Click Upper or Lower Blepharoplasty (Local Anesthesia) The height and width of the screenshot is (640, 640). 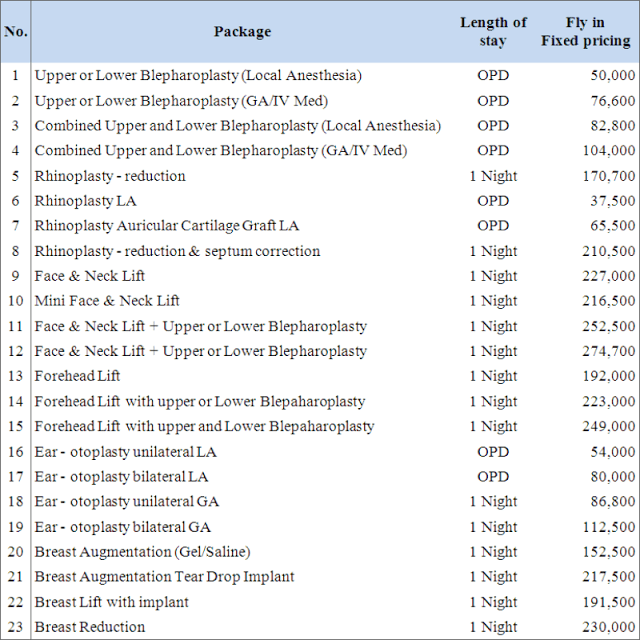[198, 76]
